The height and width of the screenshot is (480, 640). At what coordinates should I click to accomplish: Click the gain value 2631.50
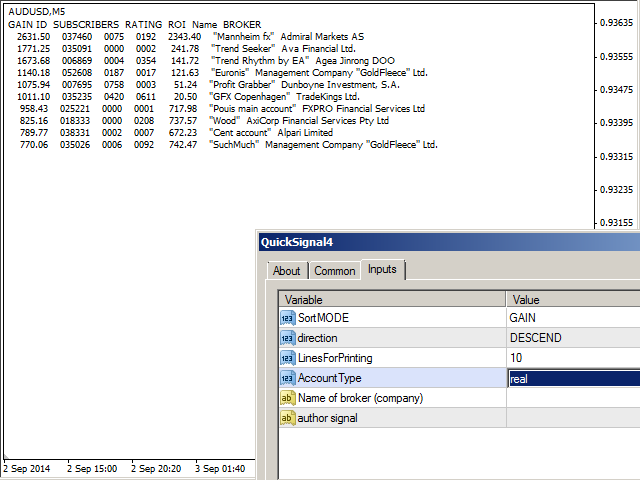[x=33, y=37]
